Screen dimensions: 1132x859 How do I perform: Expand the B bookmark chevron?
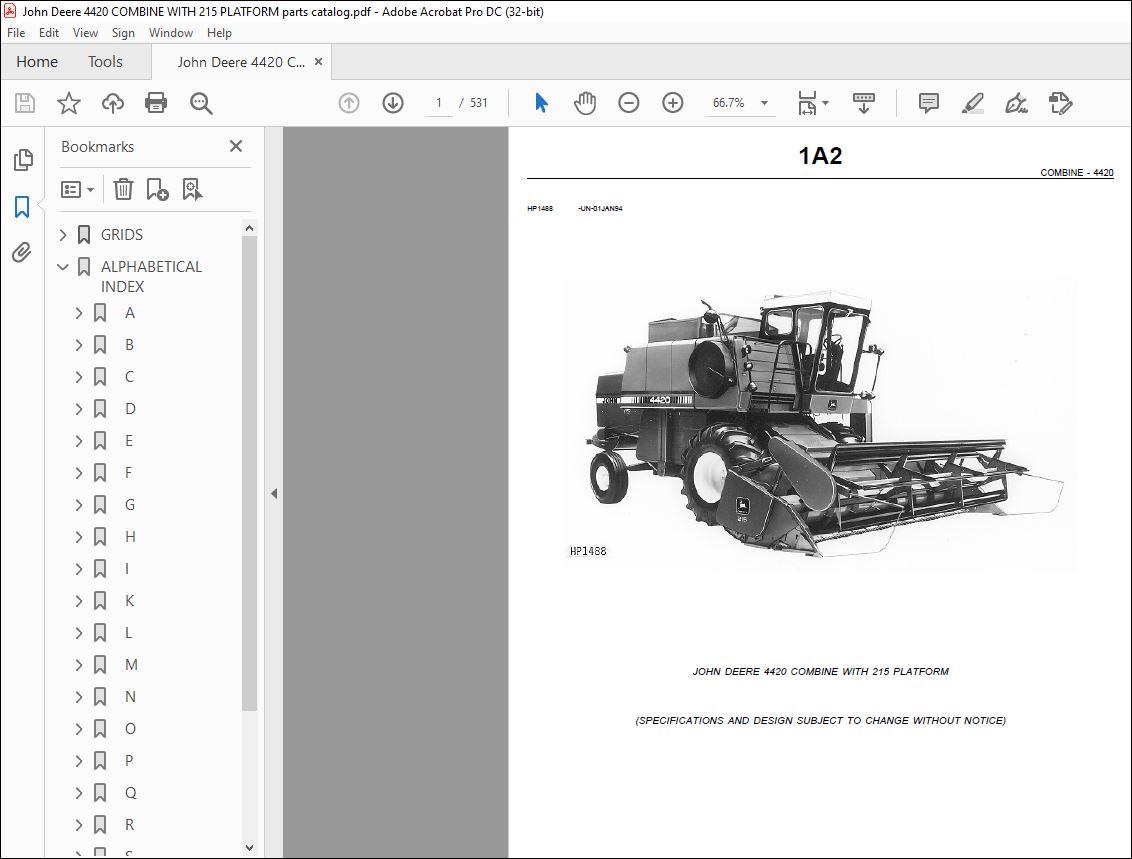tap(79, 345)
